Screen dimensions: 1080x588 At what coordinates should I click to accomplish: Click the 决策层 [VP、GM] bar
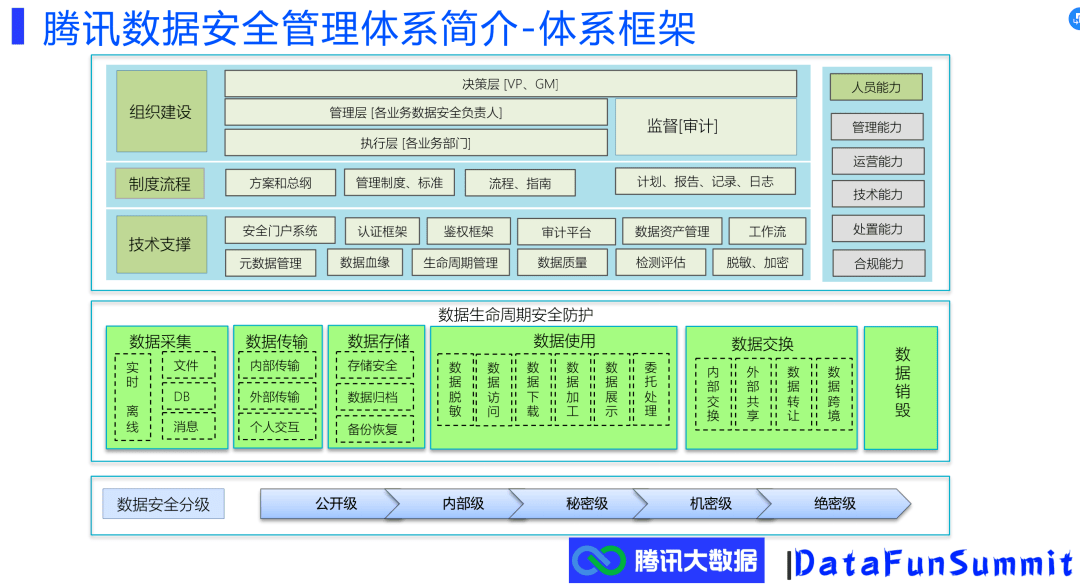coord(510,84)
